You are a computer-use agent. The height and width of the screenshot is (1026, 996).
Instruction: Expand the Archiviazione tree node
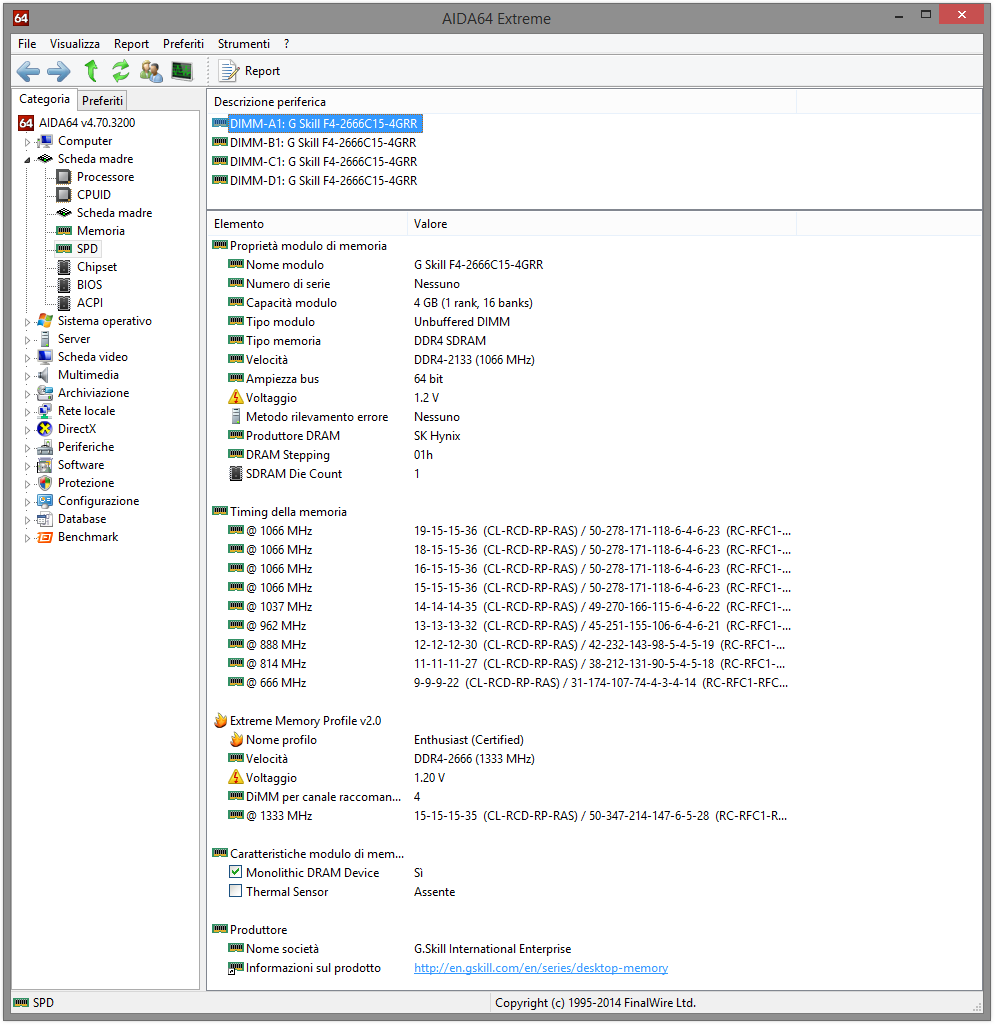click(x=27, y=394)
